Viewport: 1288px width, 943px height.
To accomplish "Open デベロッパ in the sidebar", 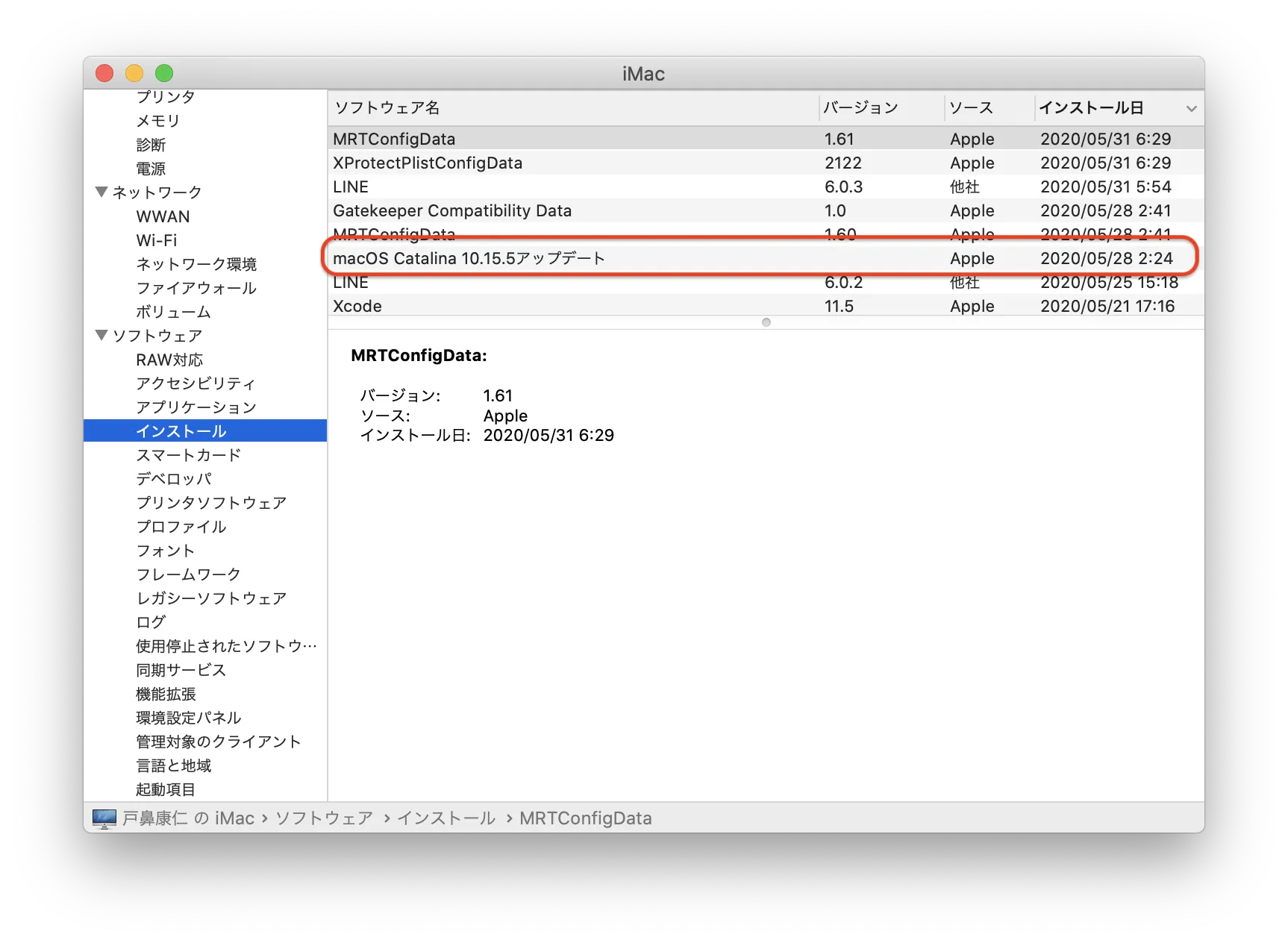I will click(174, 479).
